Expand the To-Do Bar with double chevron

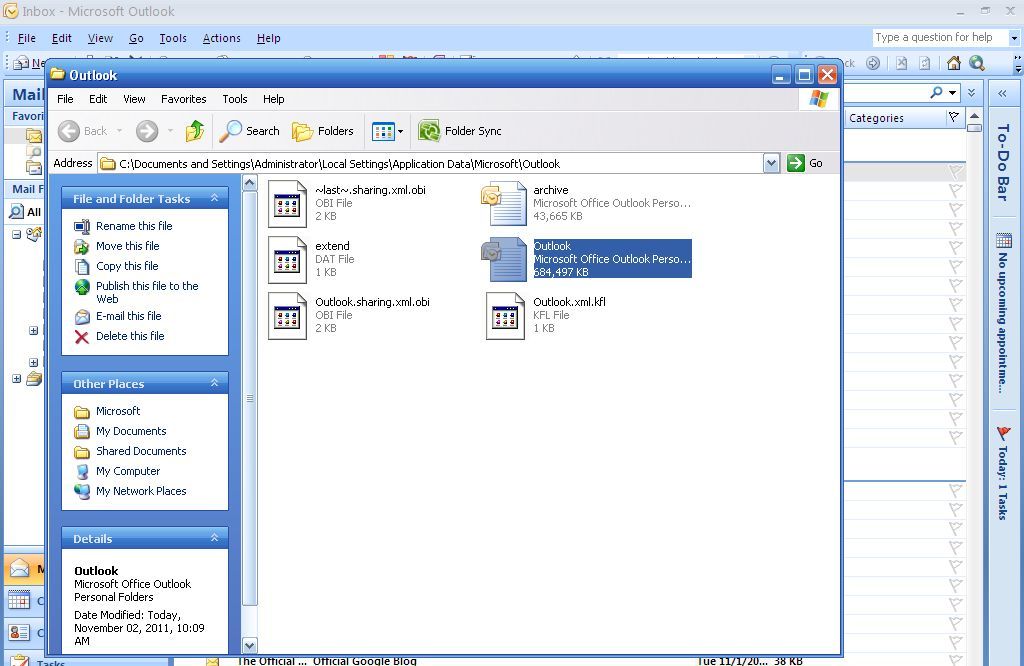pyautogui.click(x=1002, y=94)
